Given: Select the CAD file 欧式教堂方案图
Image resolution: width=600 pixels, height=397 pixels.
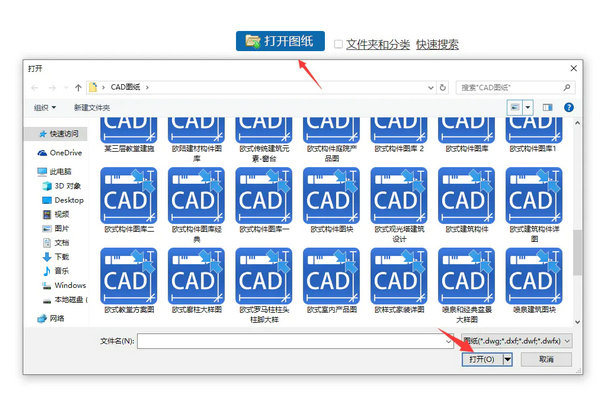Looking at the screenshot, I should pos(129,280).
